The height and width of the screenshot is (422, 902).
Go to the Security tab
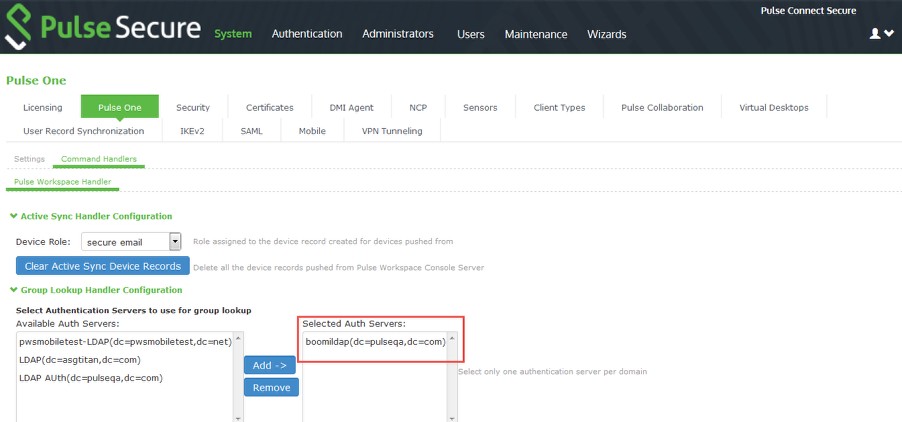(x=193, y=108)
